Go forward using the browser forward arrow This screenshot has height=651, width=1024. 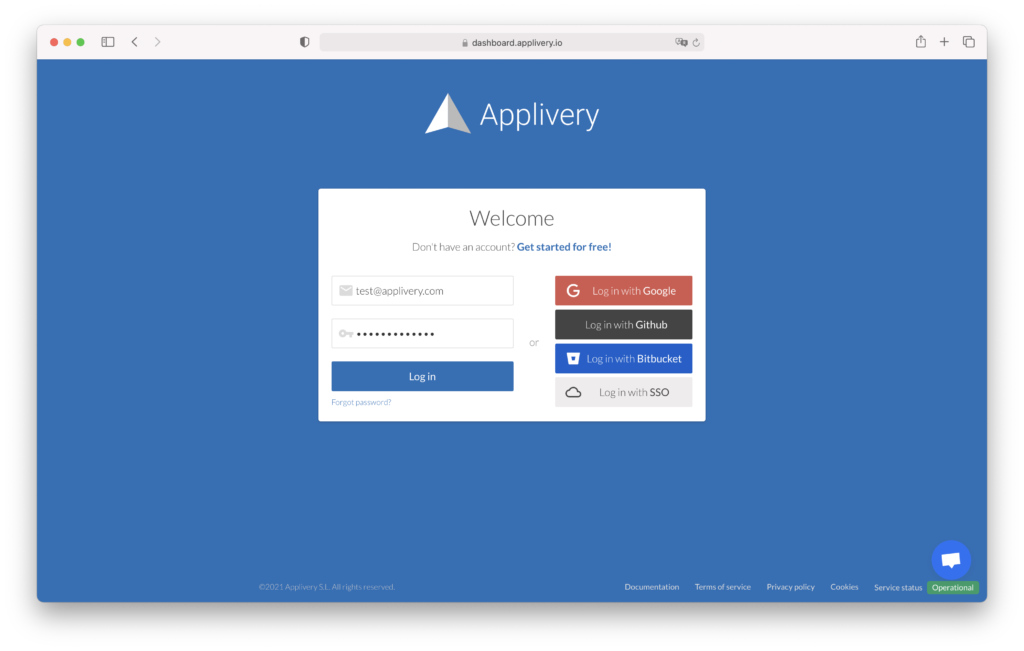pos(157,42)
